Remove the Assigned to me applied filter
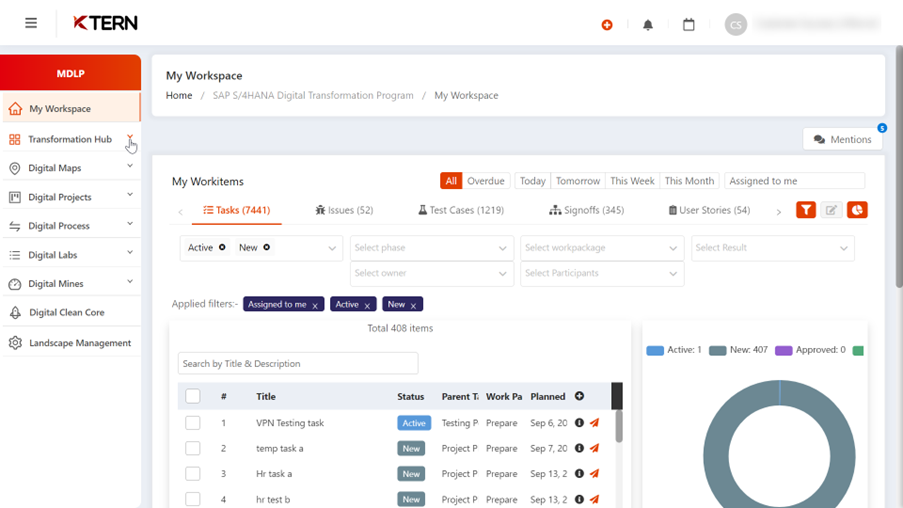The width and height of the screenshot is (903, 508). 315,306
